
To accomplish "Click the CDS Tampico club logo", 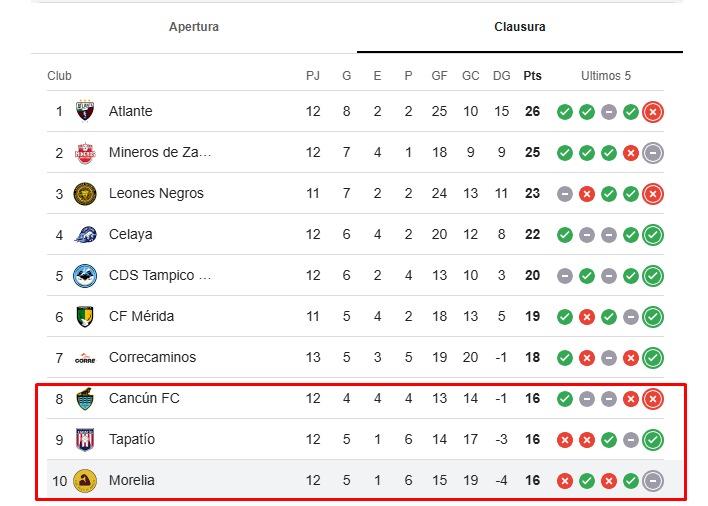I will 85,275.
